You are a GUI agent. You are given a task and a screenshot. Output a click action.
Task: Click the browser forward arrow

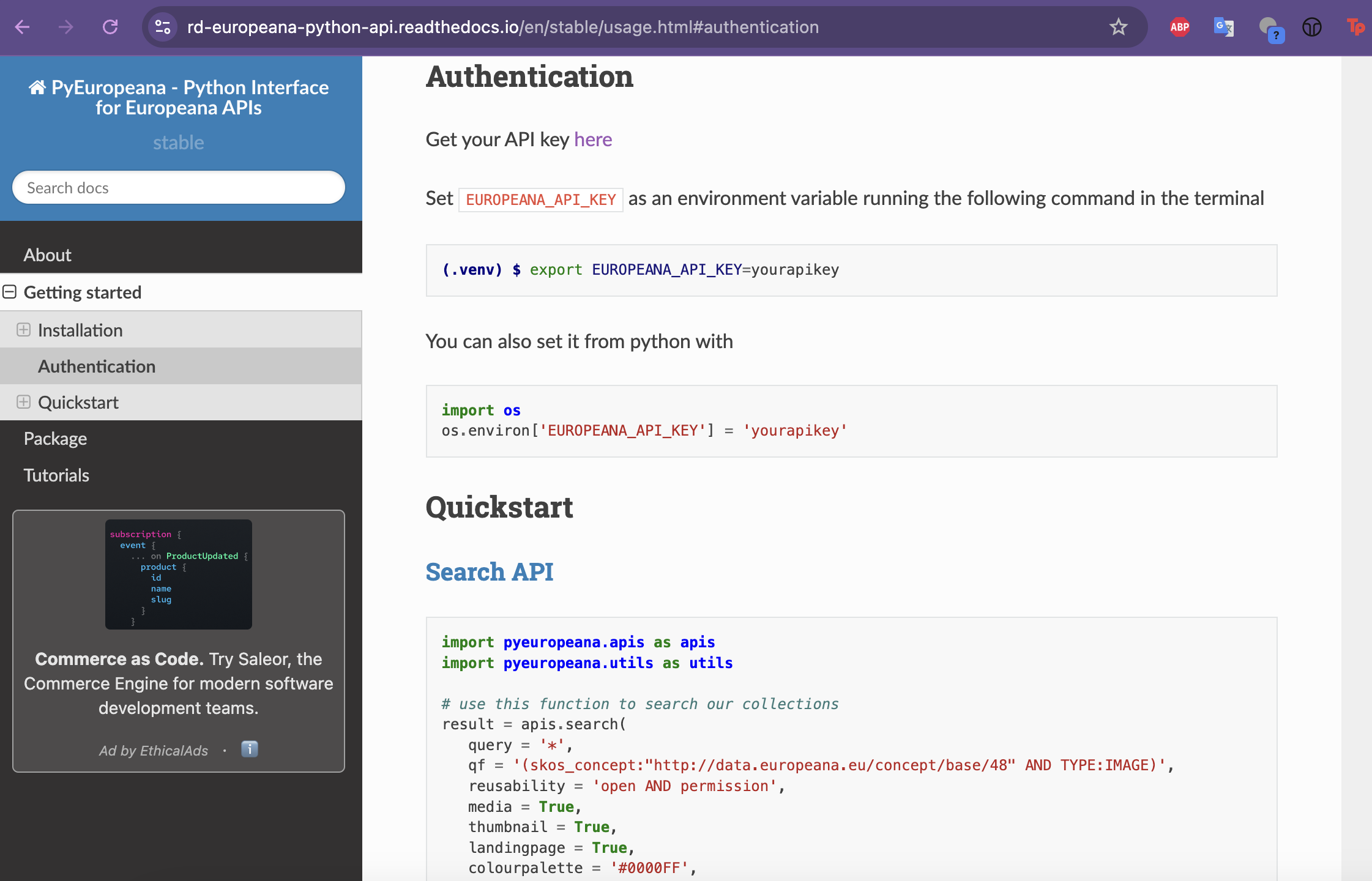pos(66,27)
